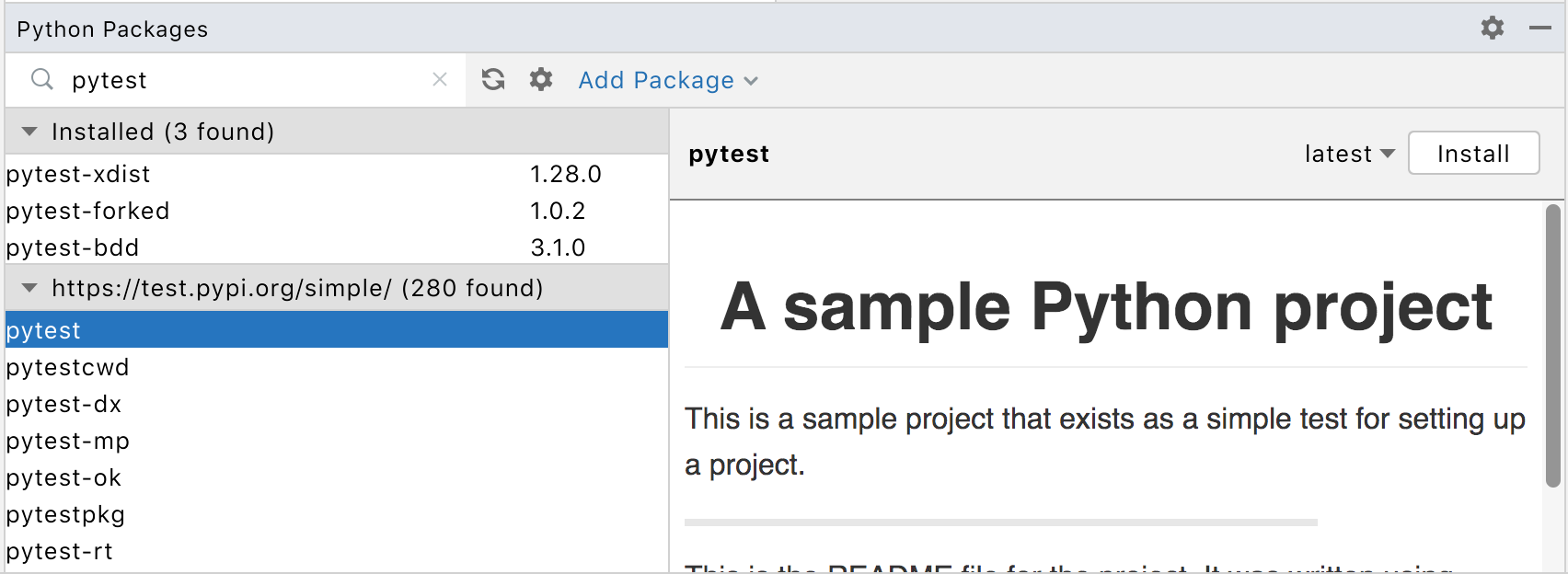Click the magnifier search icon
Viewport: 1568px width, 574px height.
point(42,80)
